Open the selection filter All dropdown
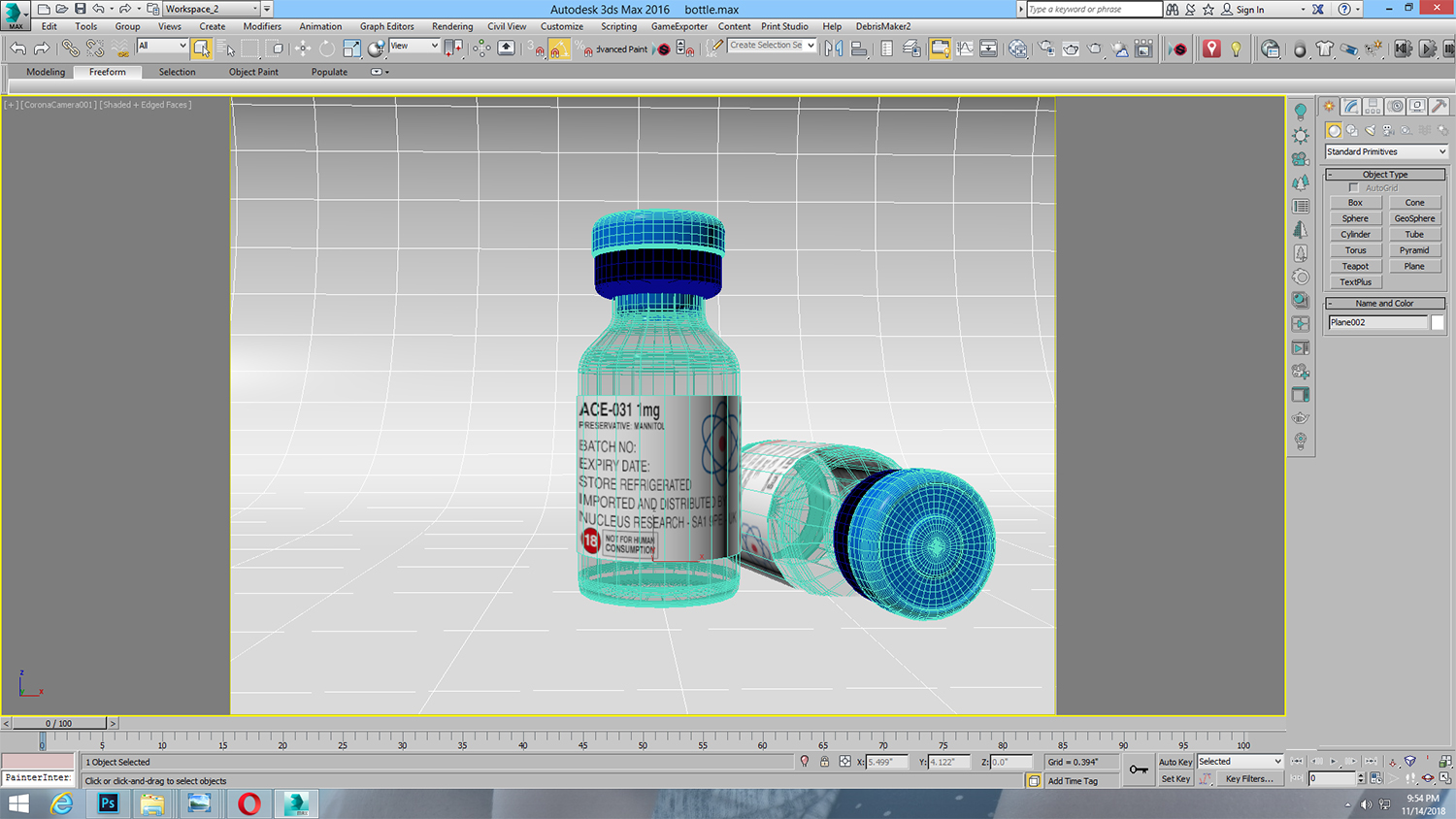 point(162,46)
